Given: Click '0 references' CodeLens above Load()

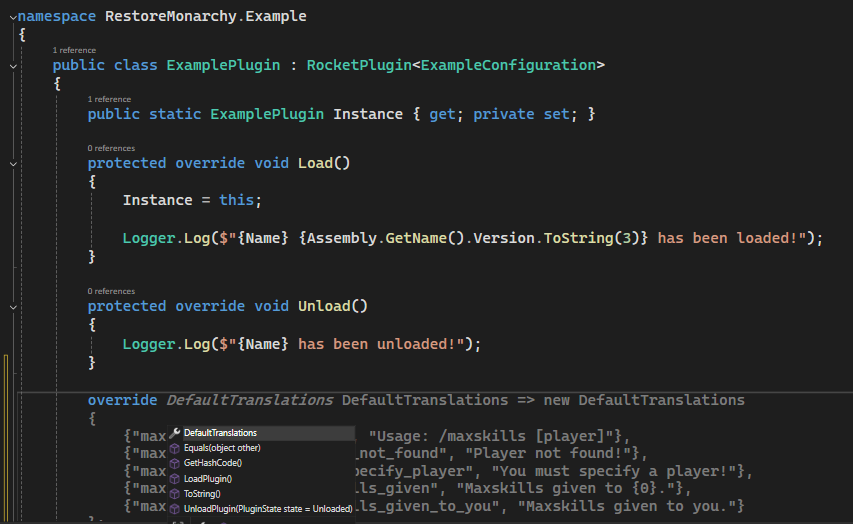Looking at the screenshot, I should pos(111,148).
